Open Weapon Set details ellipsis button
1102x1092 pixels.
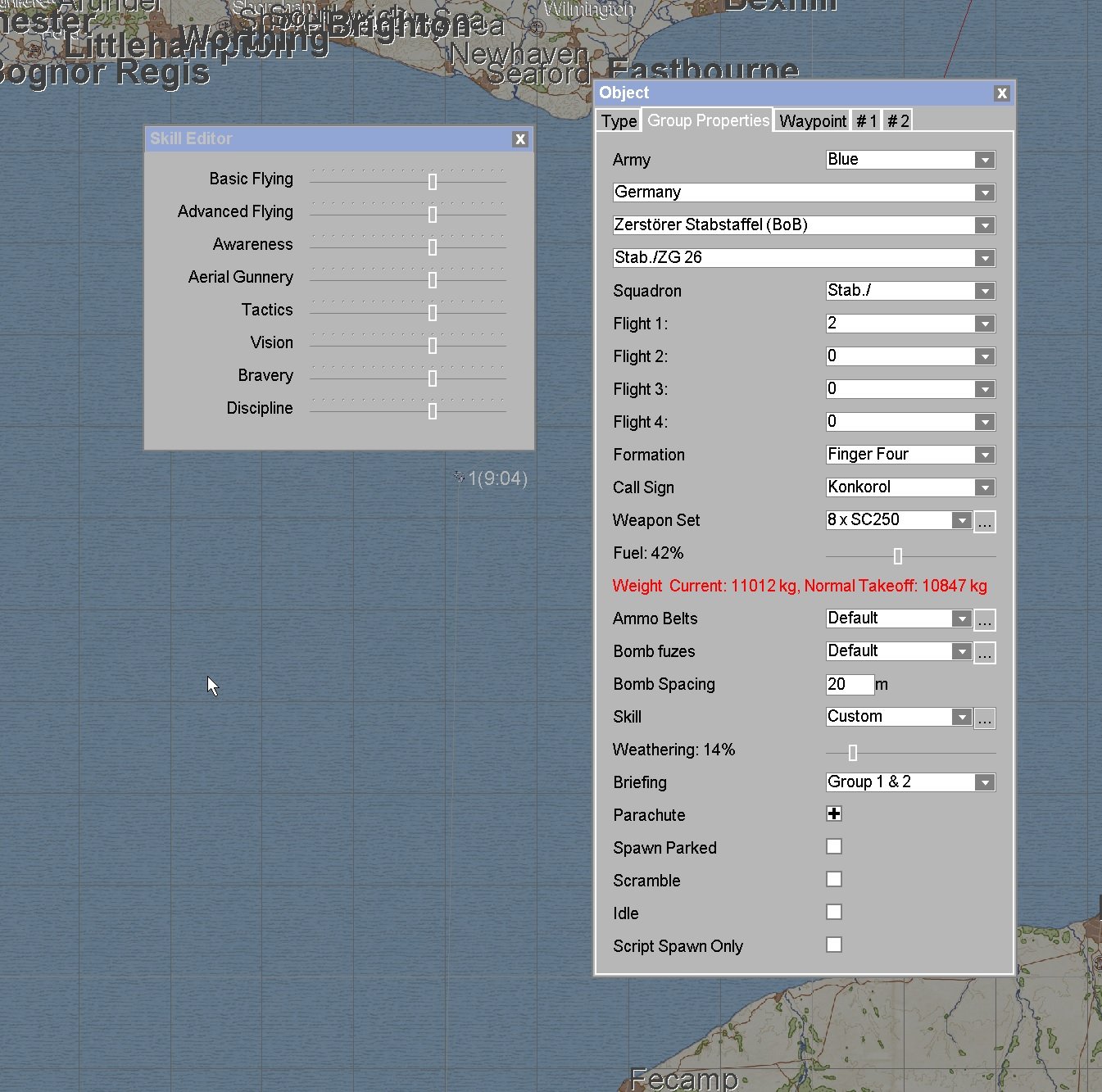click(x=985, y=521)
